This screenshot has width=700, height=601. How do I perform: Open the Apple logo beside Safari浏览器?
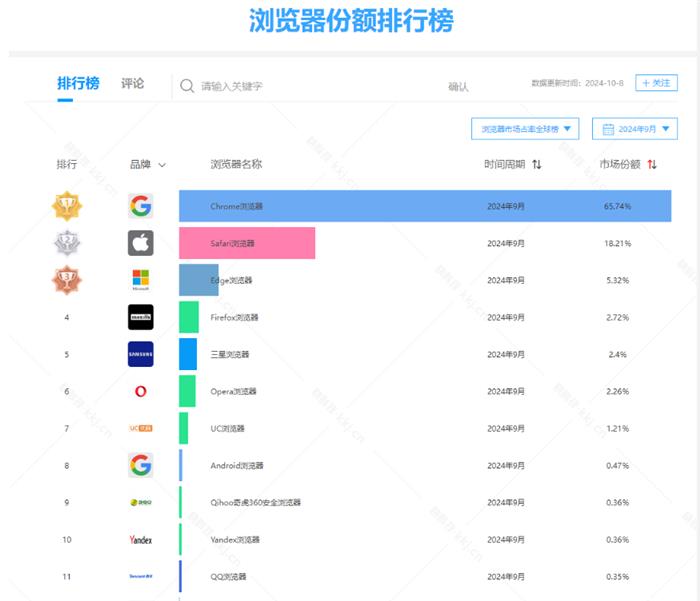click(141, 243)
